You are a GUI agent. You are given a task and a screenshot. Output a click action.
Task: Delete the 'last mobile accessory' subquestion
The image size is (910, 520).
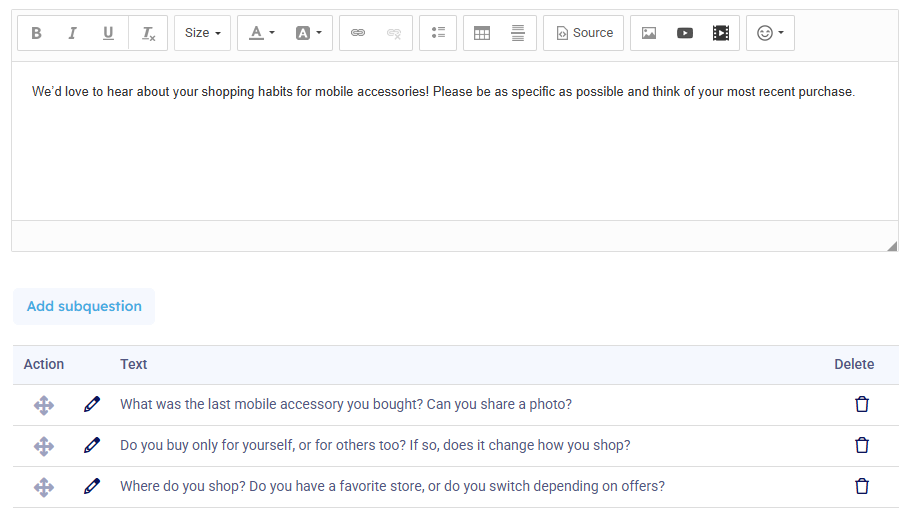[862, 404]
